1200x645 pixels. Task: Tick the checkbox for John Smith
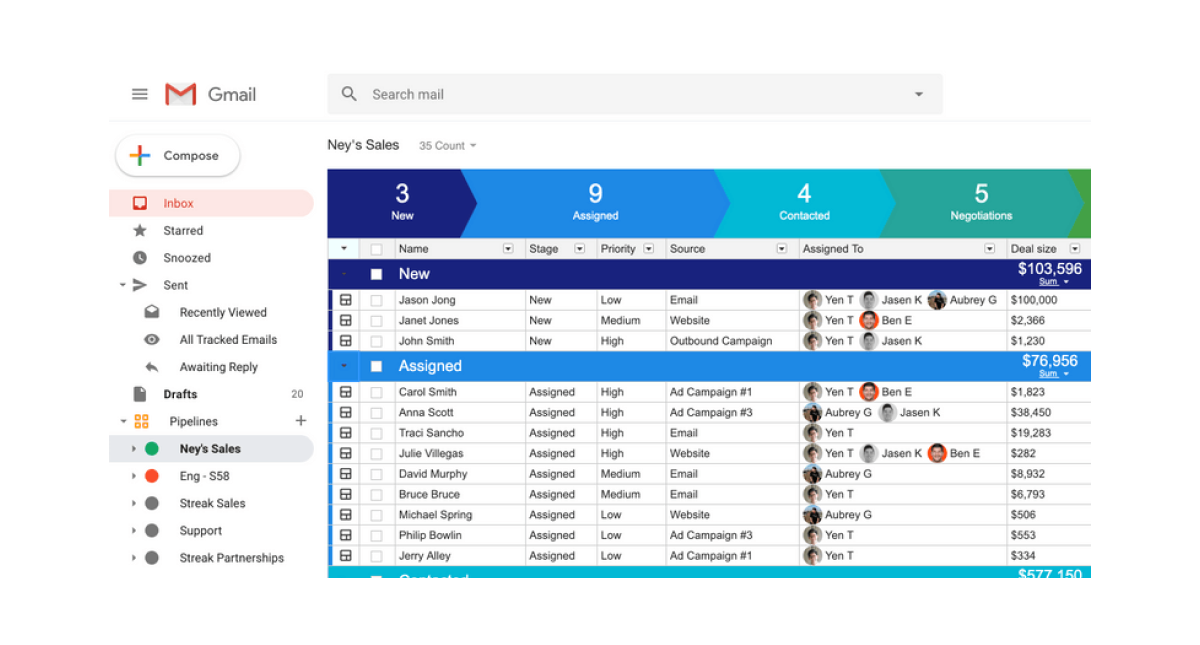[x=376, y=341]
